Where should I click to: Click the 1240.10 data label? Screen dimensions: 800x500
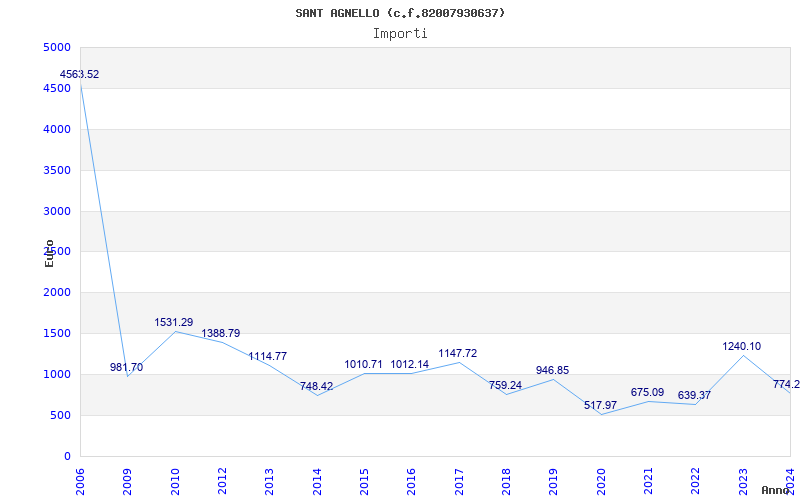[741, 346]
